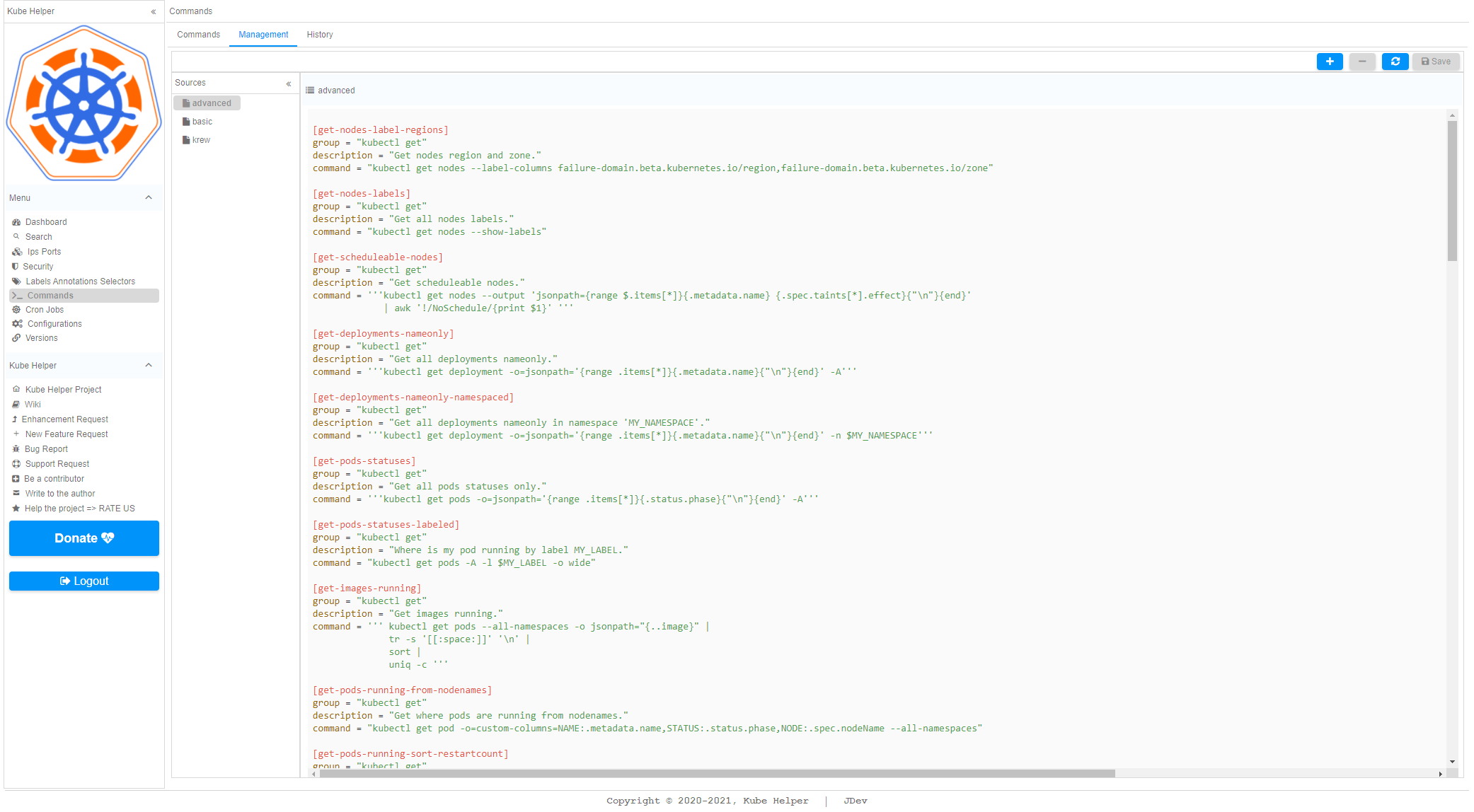Select the krew source file

(201, 140)
